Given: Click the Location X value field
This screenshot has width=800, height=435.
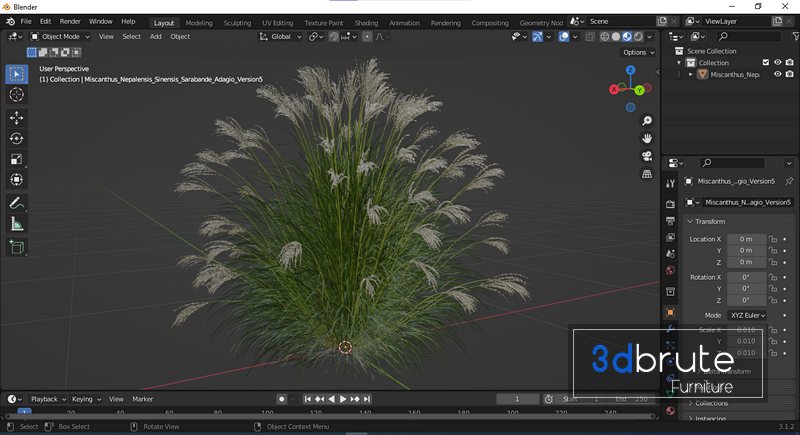Looking at the screenshot, I should pyautogui.click(x=746, y=239).
